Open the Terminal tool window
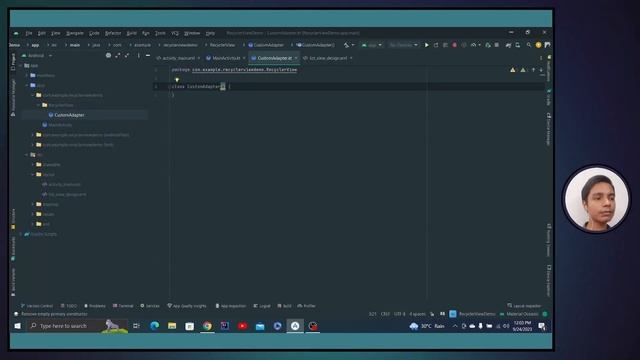The width and height of the screenshot is (640, 360). 123,306
